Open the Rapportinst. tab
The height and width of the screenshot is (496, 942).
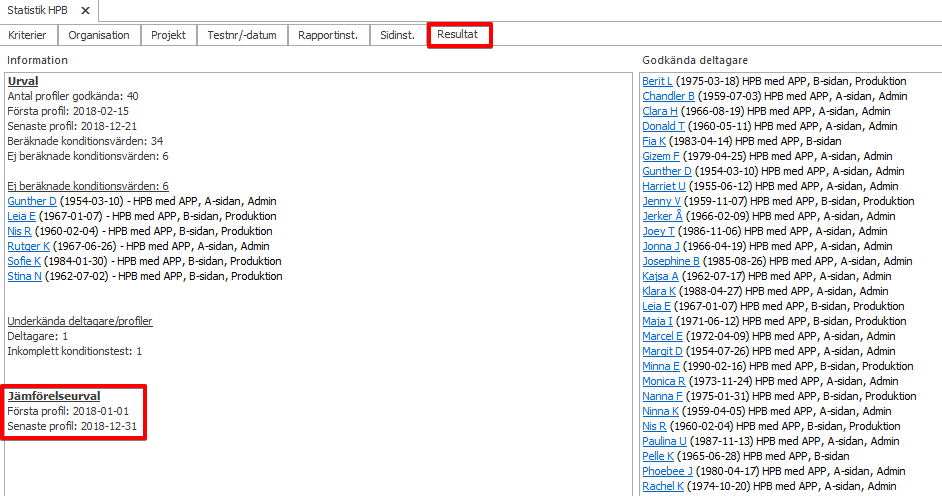pos(328,35)
